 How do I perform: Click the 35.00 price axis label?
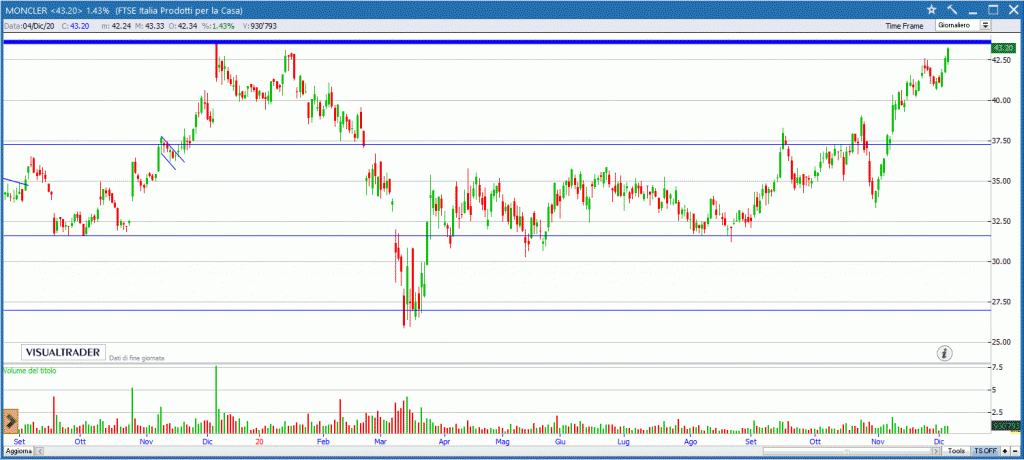[x=1000, y=182]
